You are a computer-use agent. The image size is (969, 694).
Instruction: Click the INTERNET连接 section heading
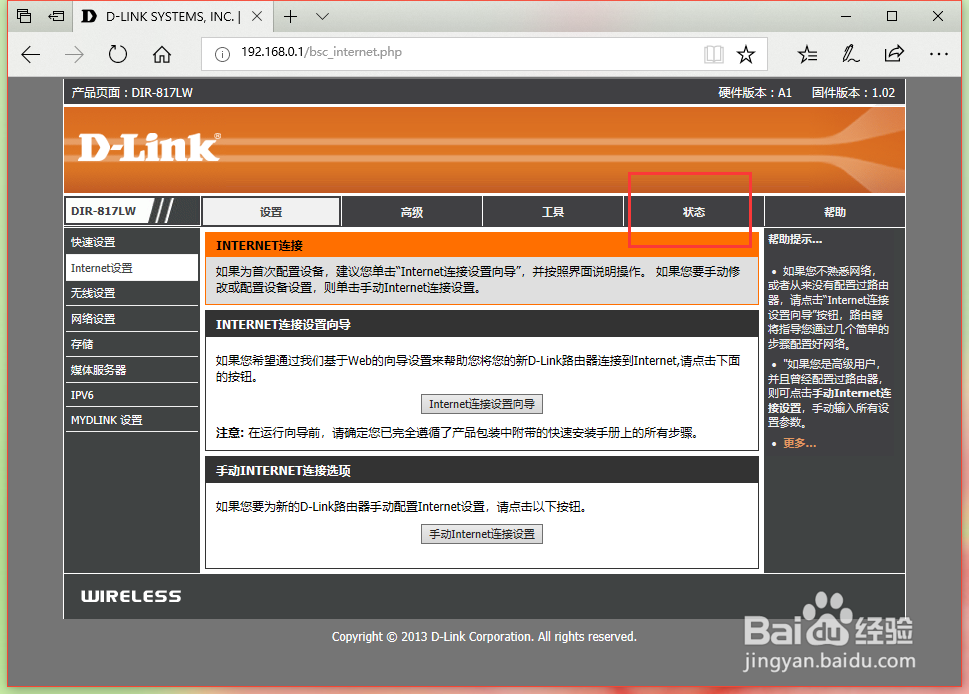(x=259, y=245)
